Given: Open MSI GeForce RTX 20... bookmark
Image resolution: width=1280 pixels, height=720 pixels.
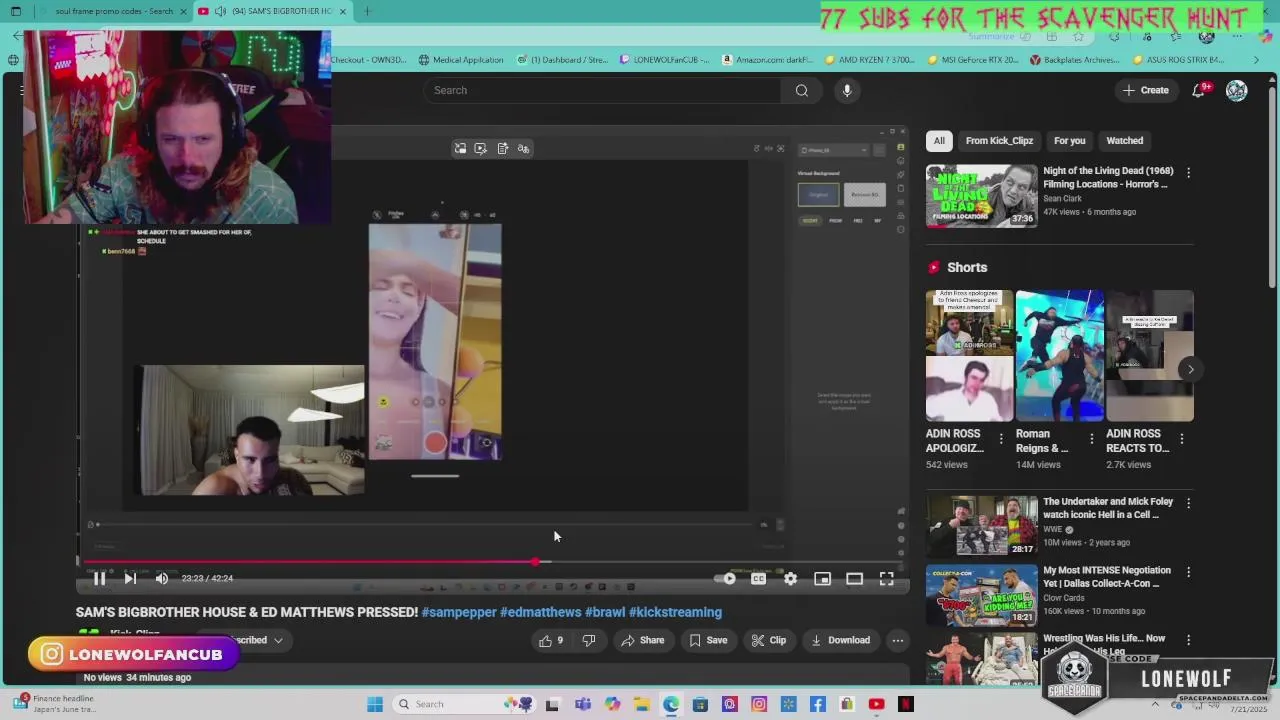Looking at the screenshot, I should point(974,60).
